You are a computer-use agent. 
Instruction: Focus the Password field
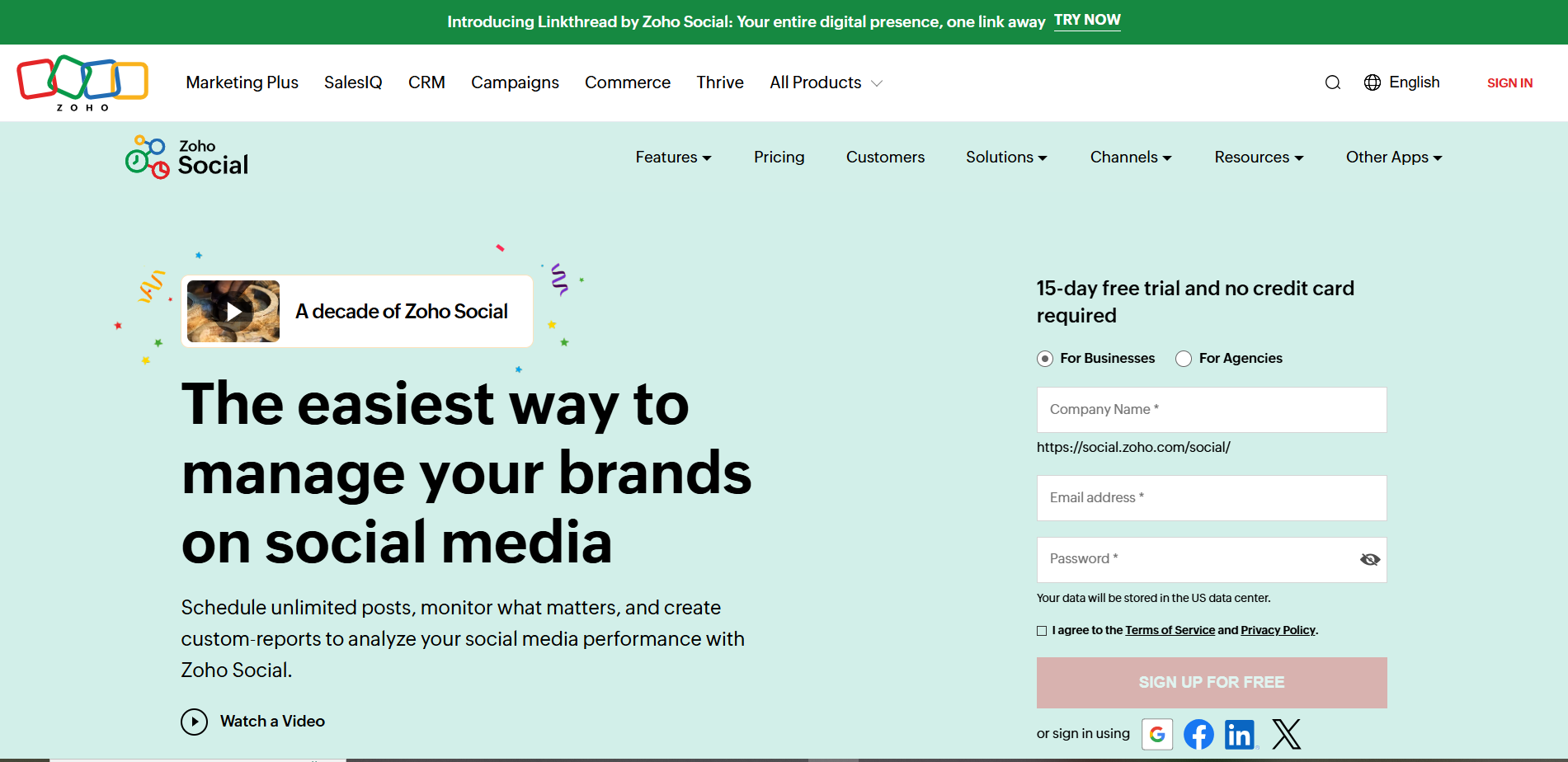tap(1212, 560)
